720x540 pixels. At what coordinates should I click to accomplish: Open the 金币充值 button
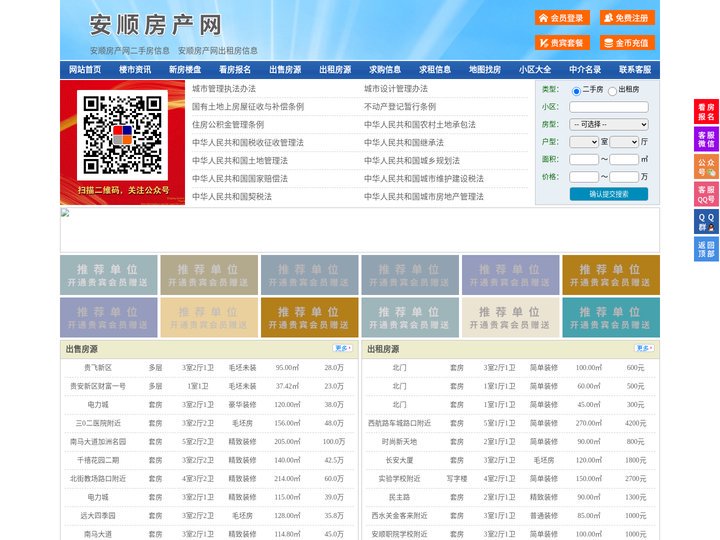[627, 43]
